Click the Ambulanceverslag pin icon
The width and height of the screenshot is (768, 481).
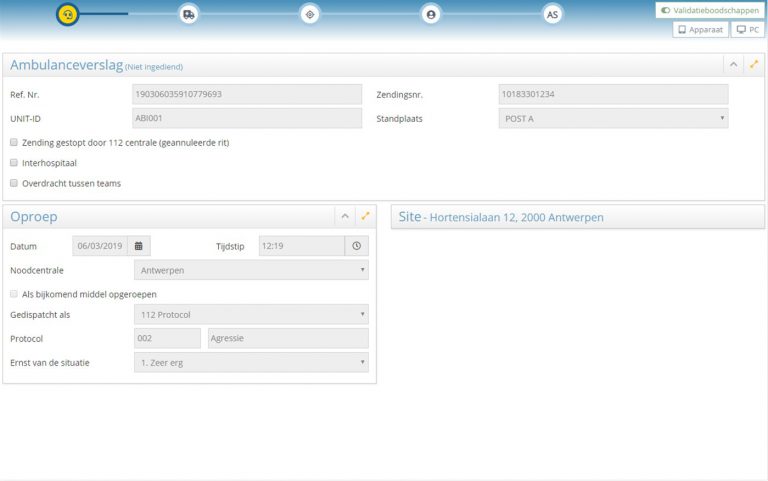(x=754, y=64)
